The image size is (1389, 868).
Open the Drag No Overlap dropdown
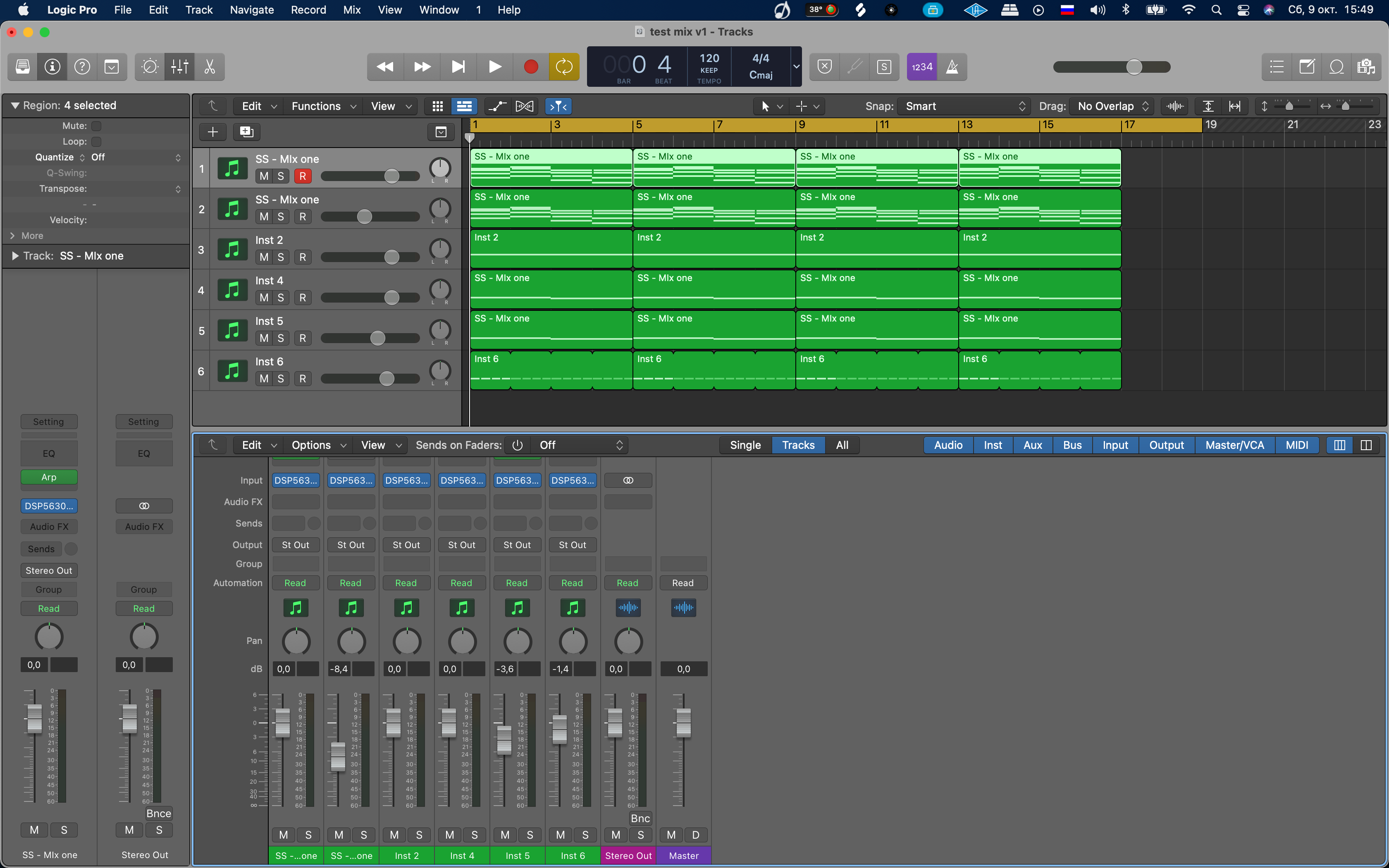(x=1111, y=106)
